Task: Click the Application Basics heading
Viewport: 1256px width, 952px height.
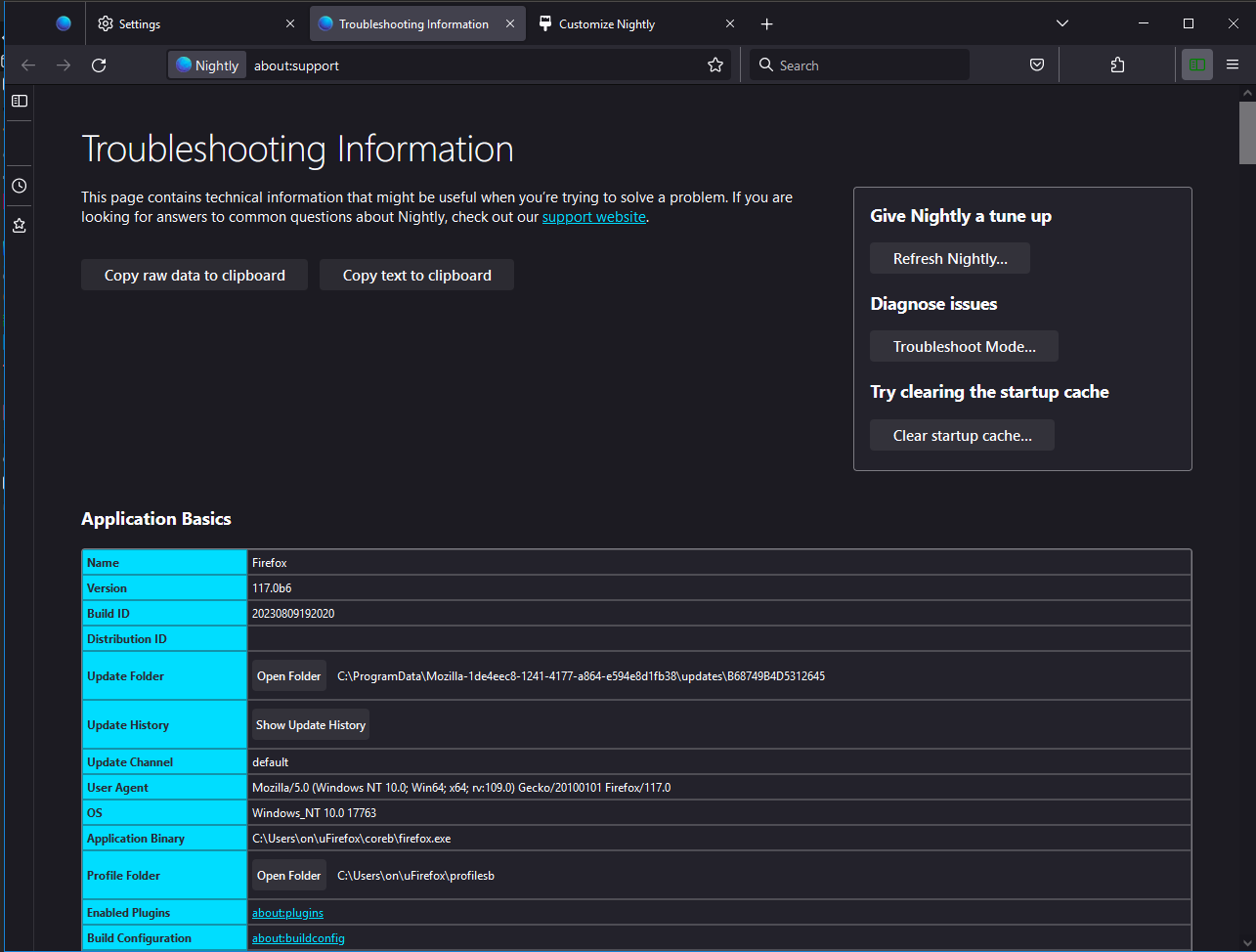Action: [156, 519]
